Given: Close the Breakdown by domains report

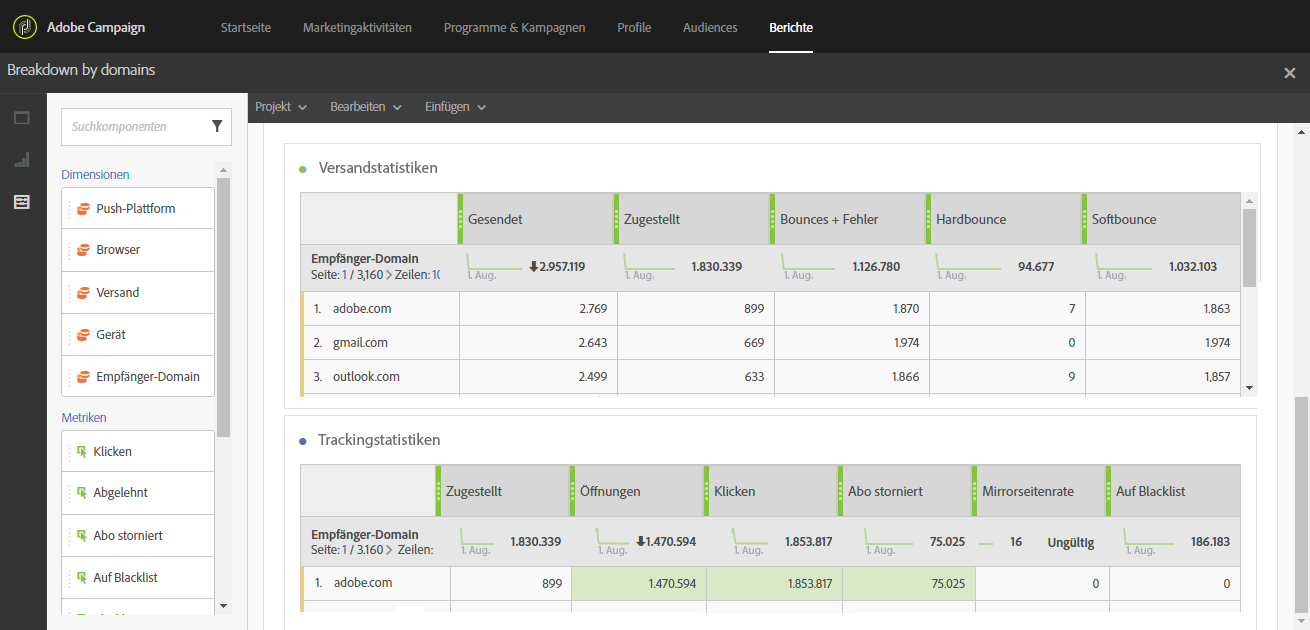Looking at the screenshot, I should (x=1289, y=73).
